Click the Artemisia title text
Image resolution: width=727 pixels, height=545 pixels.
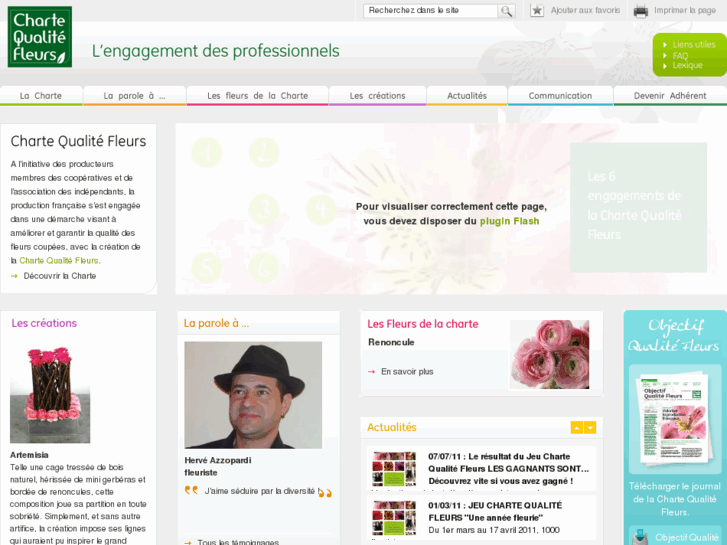point(29,455)
